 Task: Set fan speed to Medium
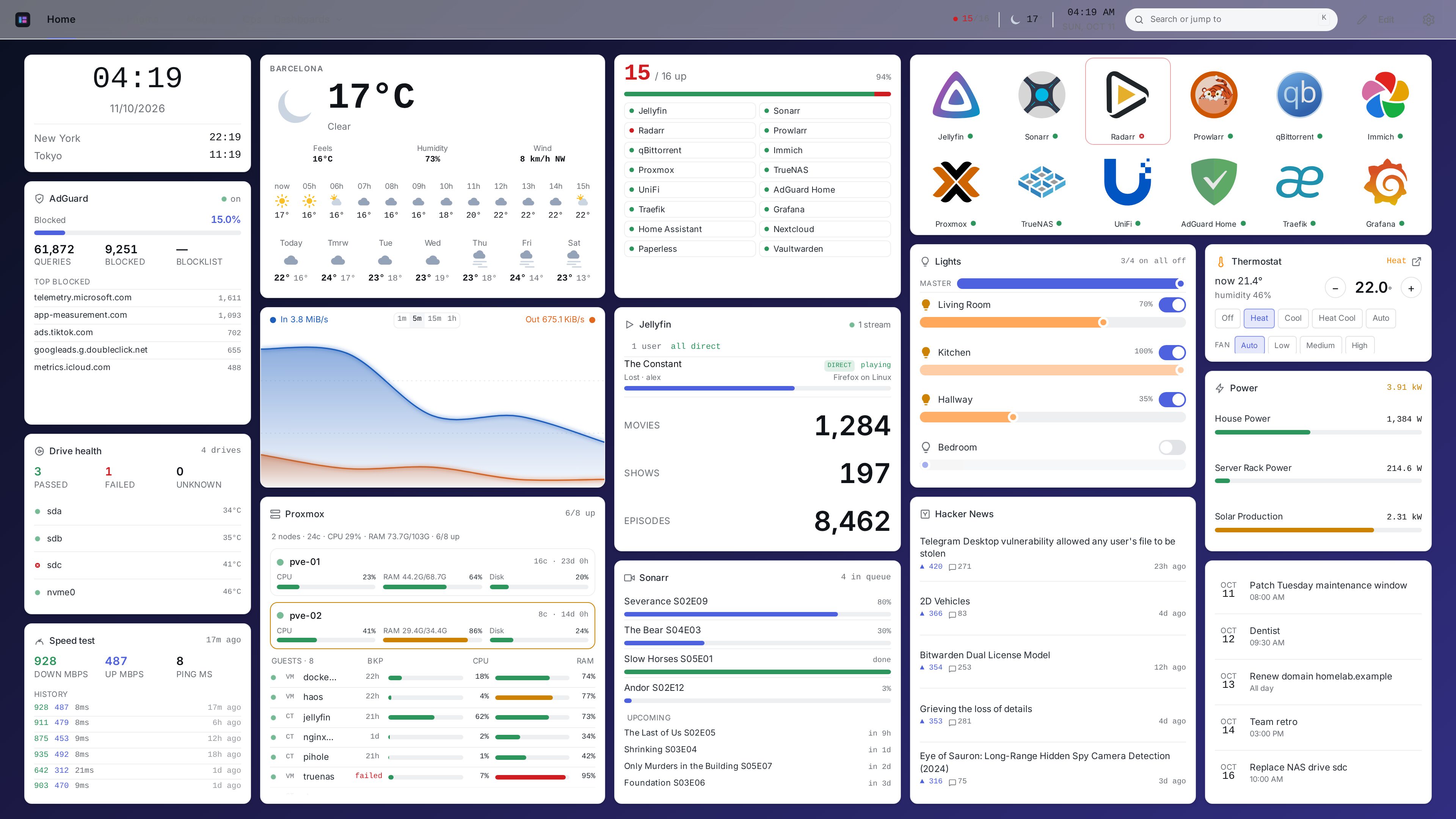[x=1320, y=345]
